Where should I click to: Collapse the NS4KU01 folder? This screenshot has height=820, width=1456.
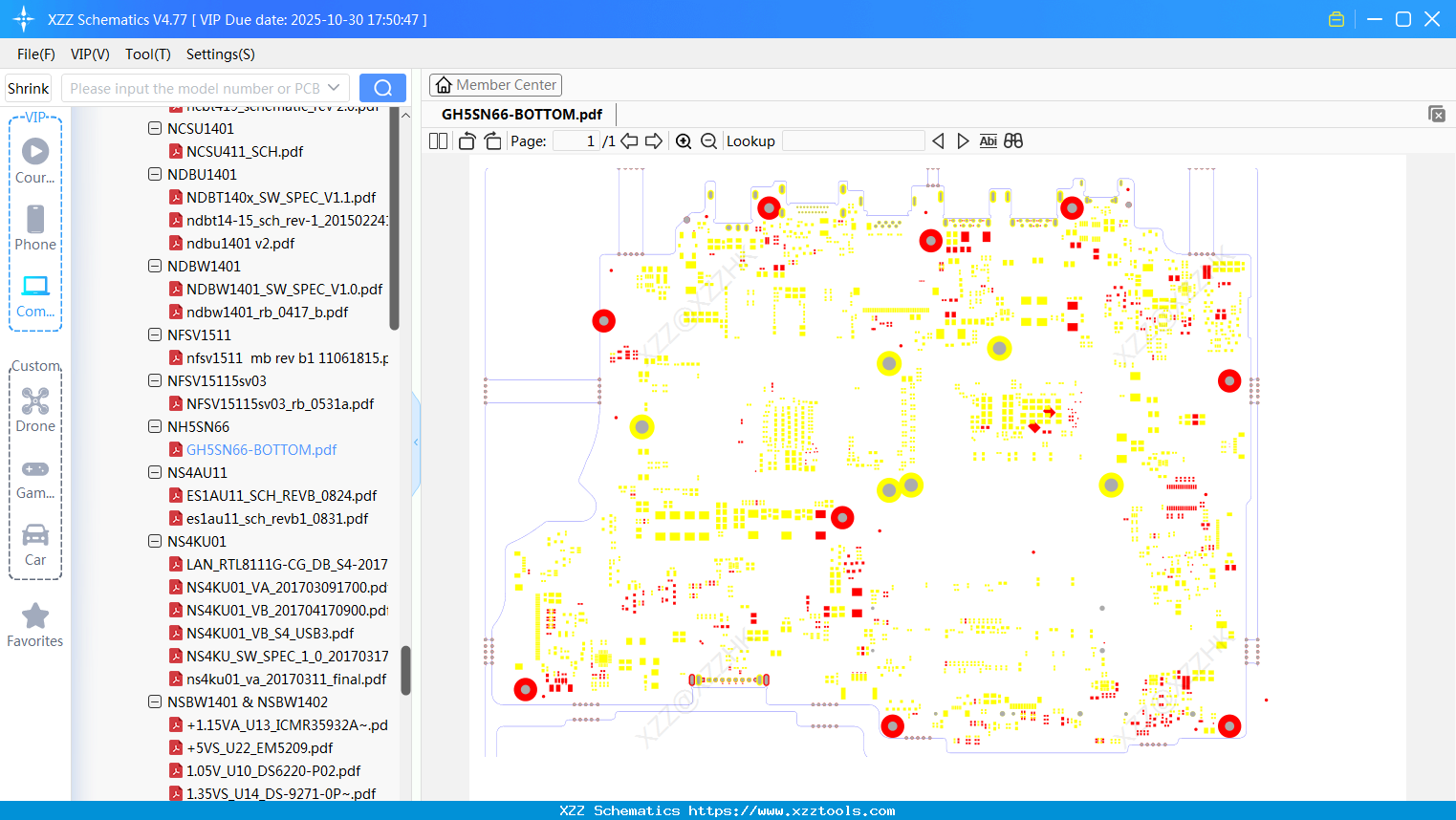tap(155, 541)
